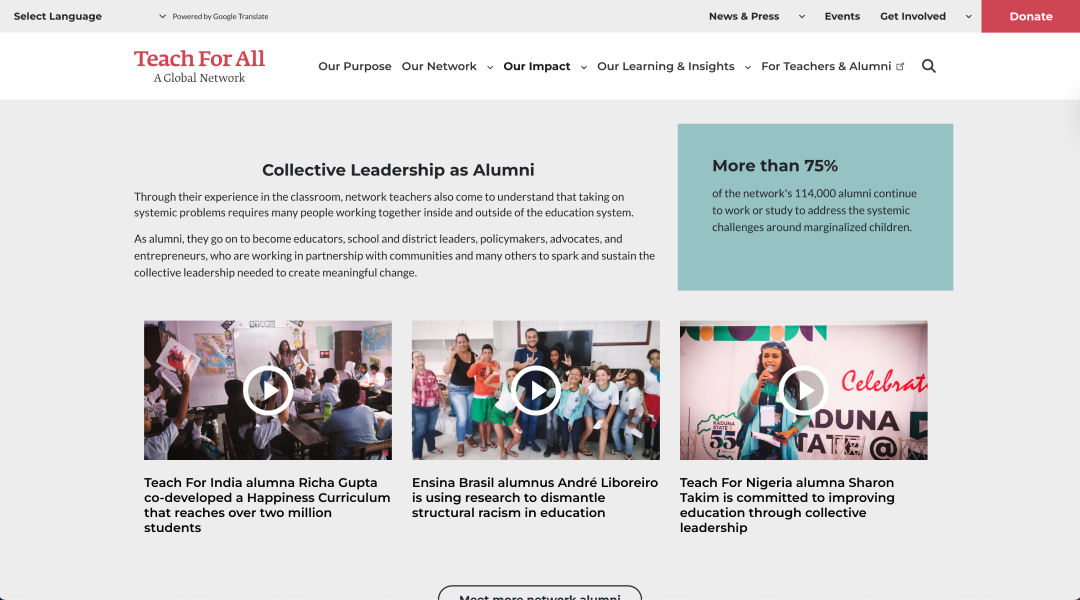
Task: Open the site search magnifier icon
Action: tap(928, 66)
